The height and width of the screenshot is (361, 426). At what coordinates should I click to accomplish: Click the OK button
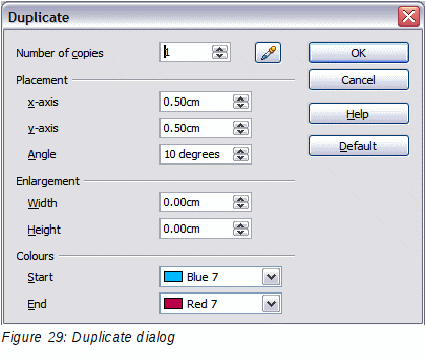(x=359, y=53)
